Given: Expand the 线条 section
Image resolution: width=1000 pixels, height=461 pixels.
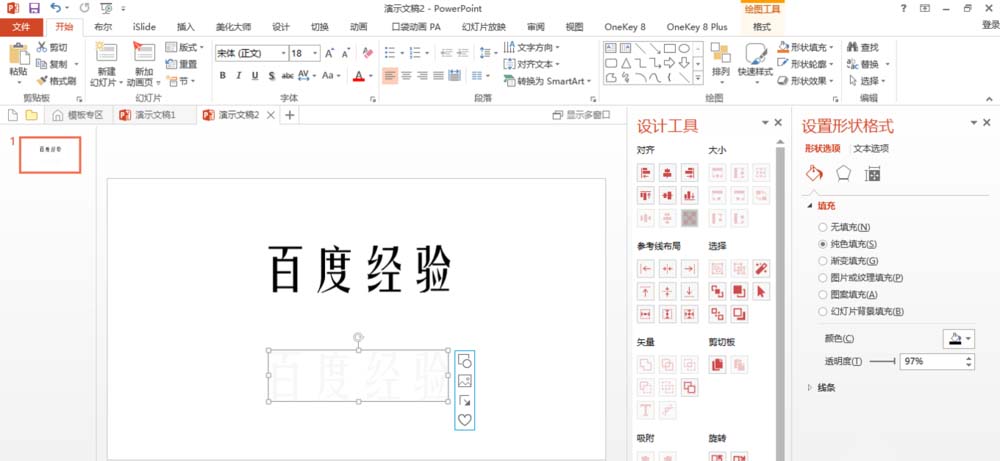Looking at the screenshot, I should coord(810,387).
